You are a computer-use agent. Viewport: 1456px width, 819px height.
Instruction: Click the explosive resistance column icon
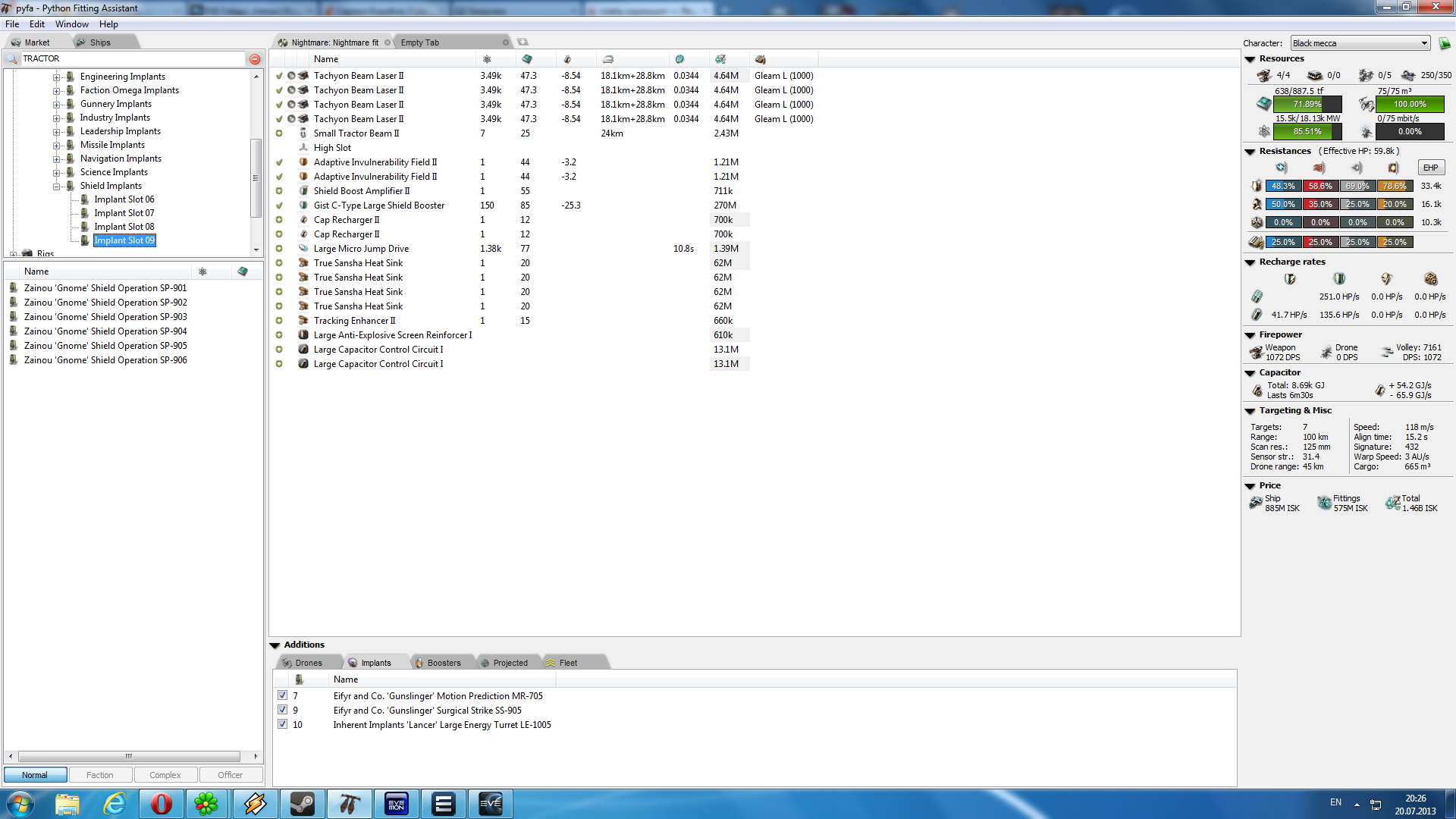point(1393,168)
